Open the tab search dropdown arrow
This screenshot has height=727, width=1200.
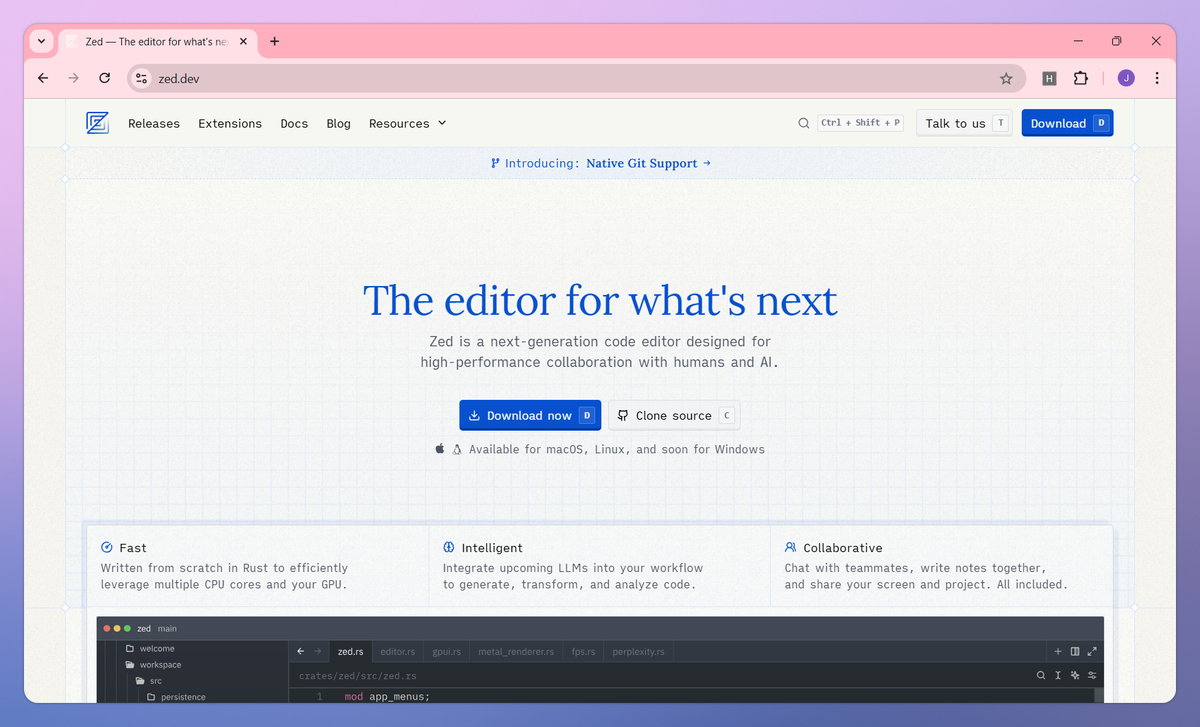point(41,41)
